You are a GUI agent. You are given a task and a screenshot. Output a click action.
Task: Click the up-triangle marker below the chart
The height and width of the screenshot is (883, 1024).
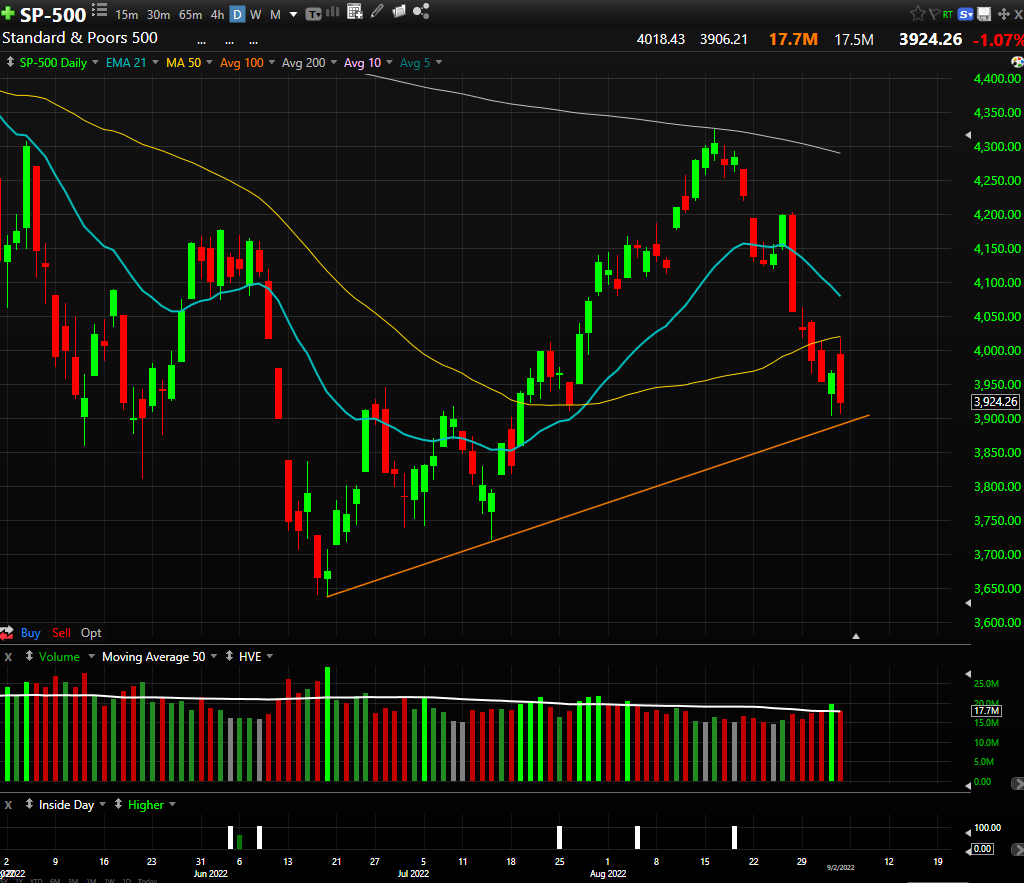point(856,636)
